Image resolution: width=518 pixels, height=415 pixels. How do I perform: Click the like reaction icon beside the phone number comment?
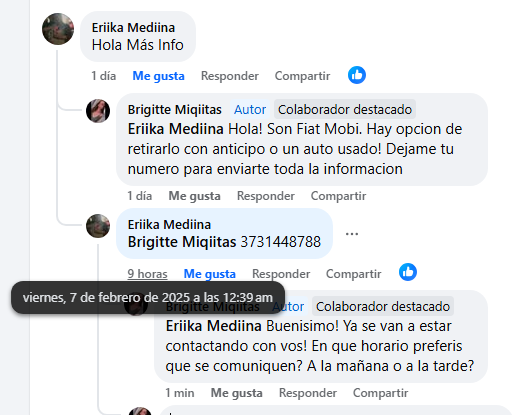click(x=408, y=272)
